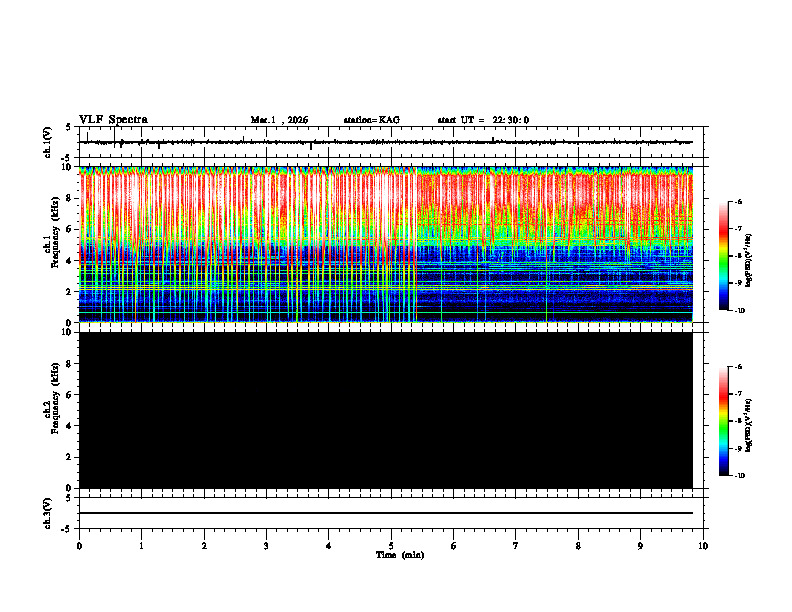Click the "Time (min)" x-axis label
This screenshot has height=612, width=792.
pyautogui.click(x=400, y=555)
